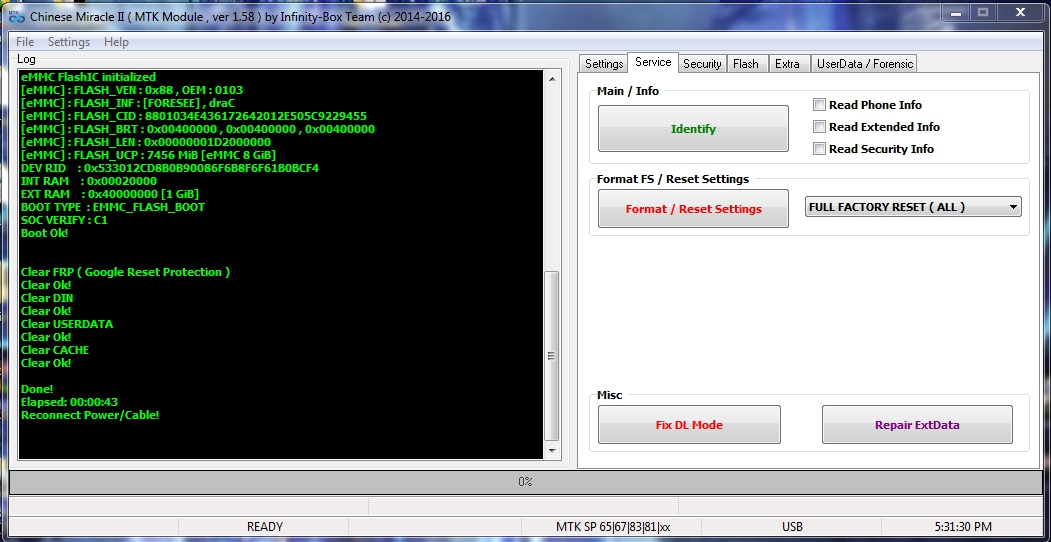Click Format / Reset Settings button
Viewport: 1051px width, 542px height.
pos(693,208)
